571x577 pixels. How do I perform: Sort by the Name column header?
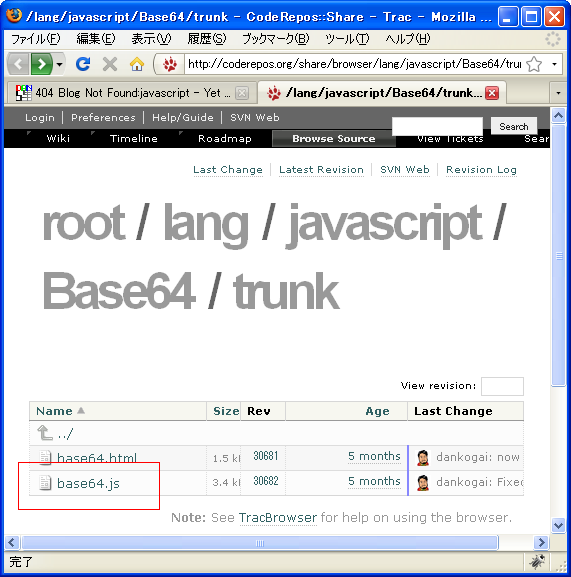click(x=54, y=411)
